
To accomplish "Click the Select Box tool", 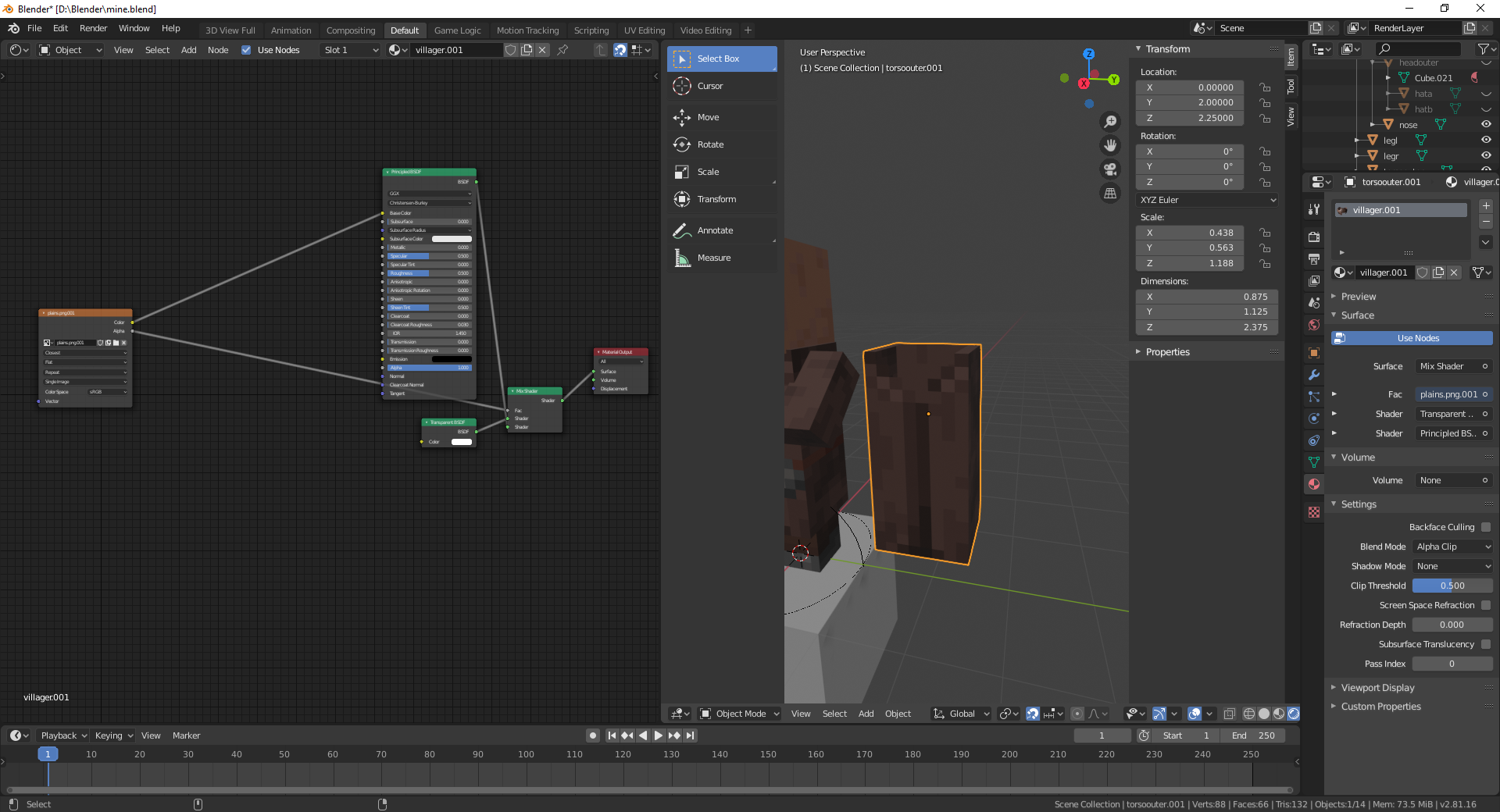I will tap(722, 59).
